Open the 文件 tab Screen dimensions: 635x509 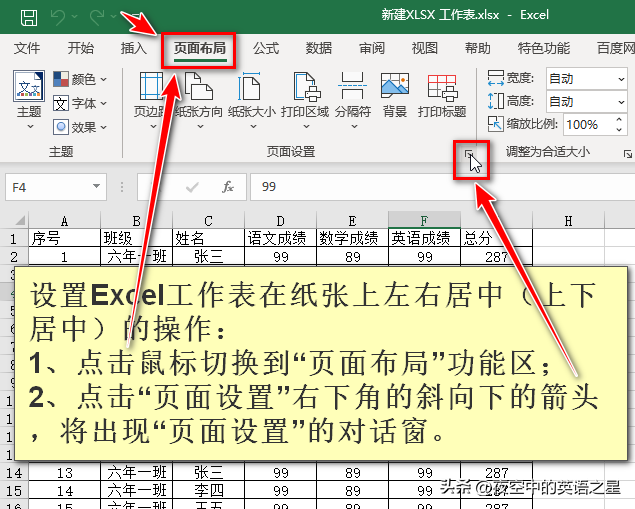[27, 48]
